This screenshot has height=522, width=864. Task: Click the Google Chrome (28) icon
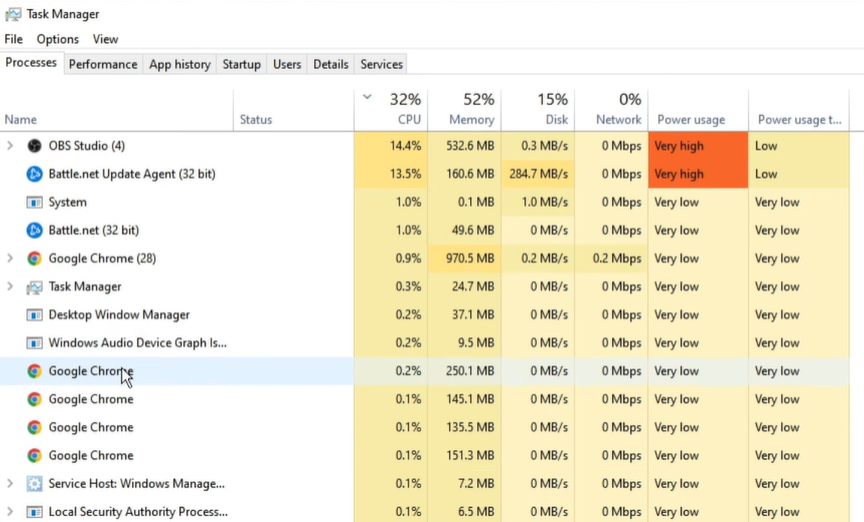coord(34,258)
